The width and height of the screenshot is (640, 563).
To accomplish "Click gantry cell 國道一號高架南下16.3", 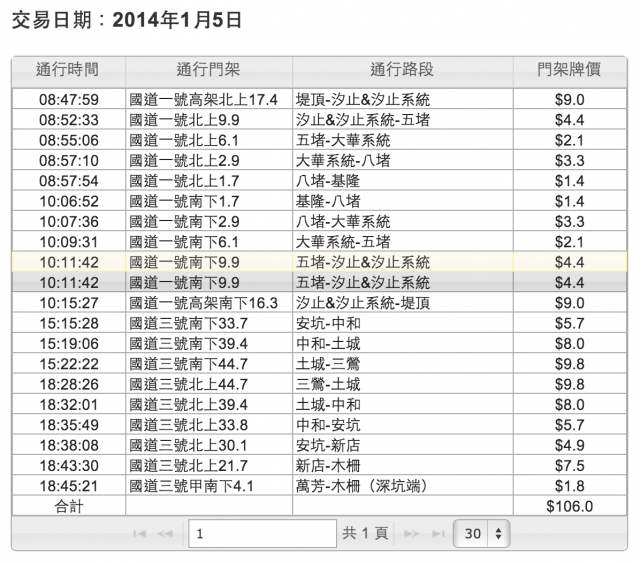I will [209, 303].
